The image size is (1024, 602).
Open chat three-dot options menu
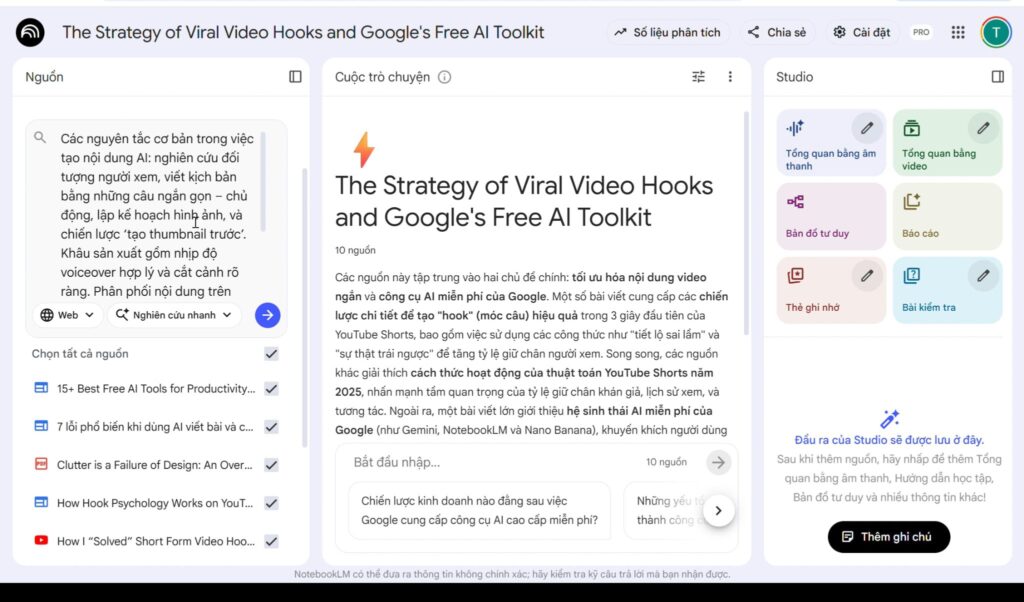[730, 77]
